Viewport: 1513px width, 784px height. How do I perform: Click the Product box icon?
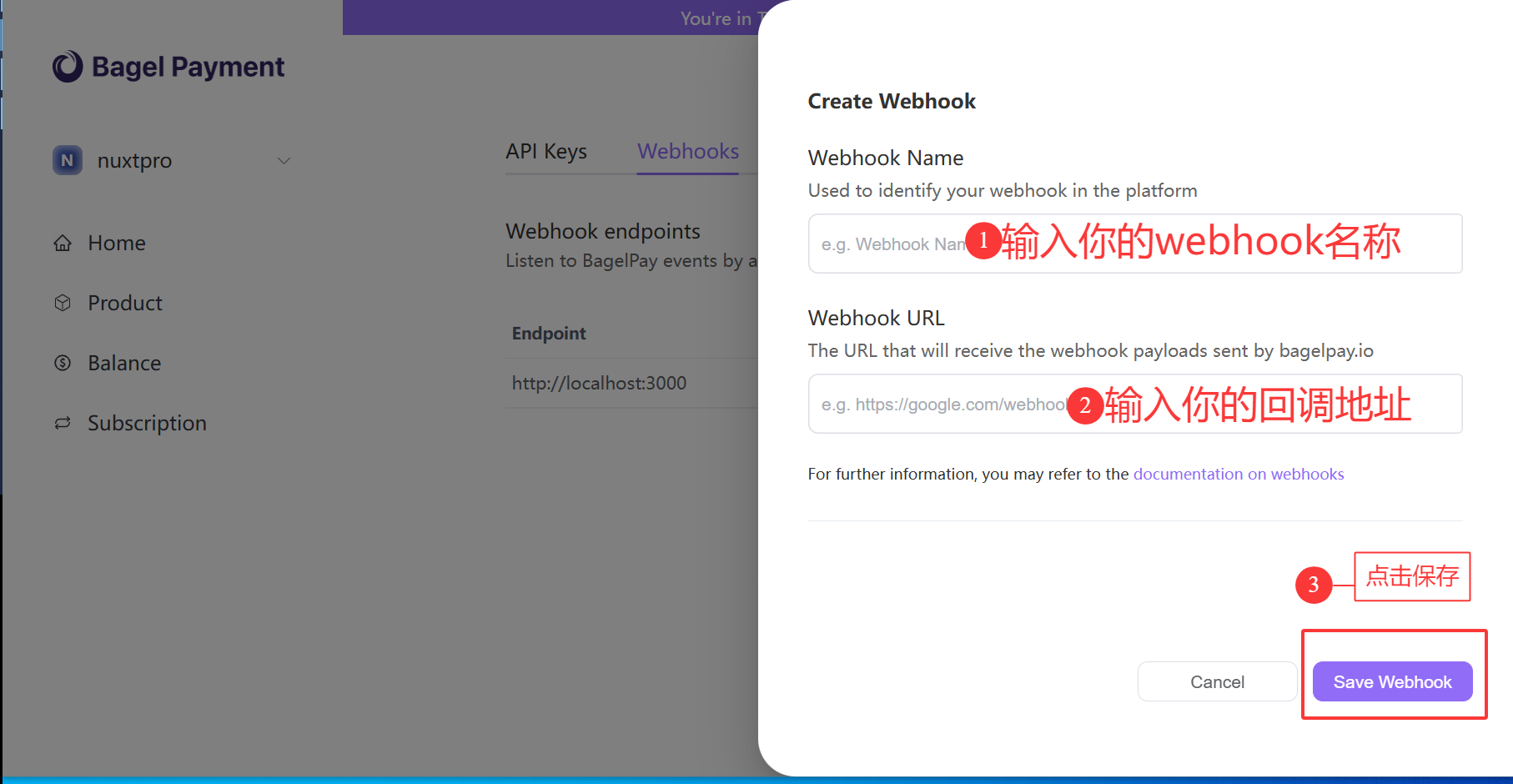tap(63, 303)
